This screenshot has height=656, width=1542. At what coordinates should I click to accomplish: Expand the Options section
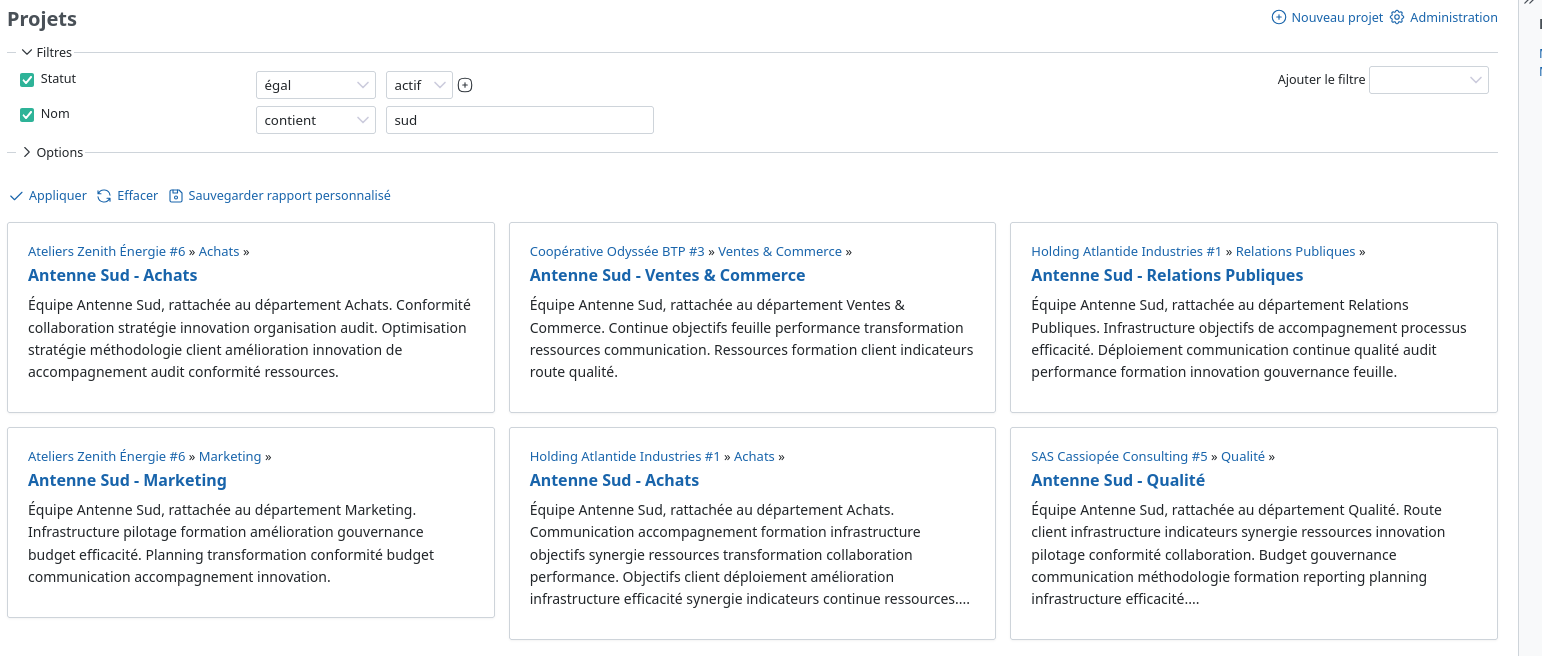pyautogui.click(x=52, y=153)
